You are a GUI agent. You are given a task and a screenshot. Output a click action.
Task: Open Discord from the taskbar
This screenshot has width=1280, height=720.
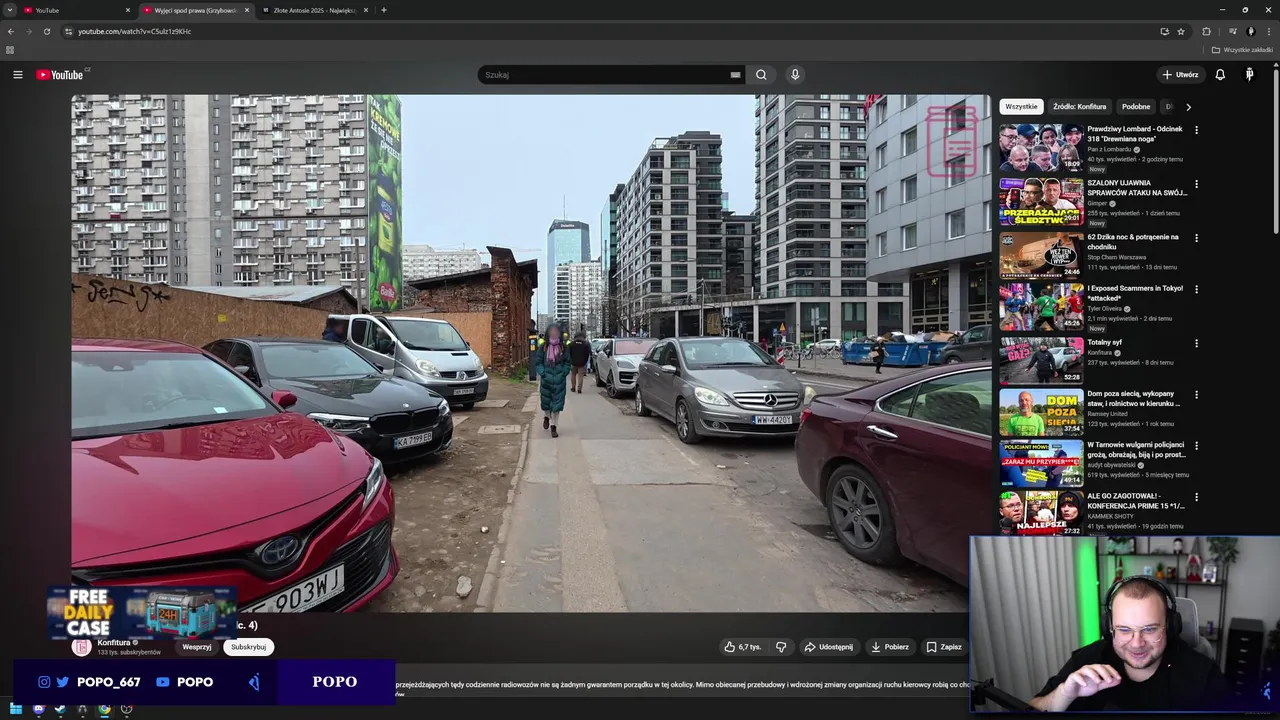pyautogui.click(x=38, y=710)
